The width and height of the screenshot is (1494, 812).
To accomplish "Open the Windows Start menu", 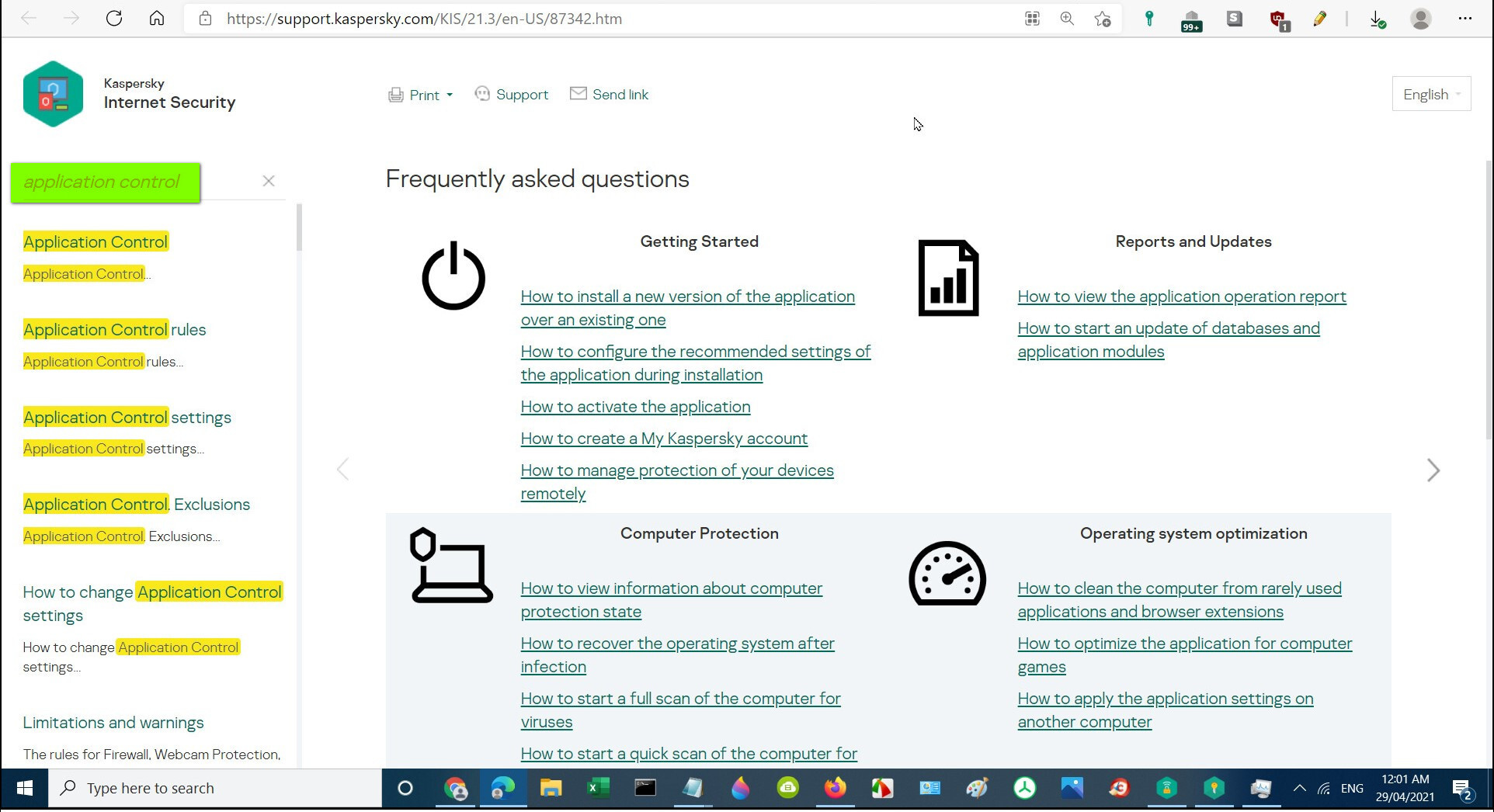I will pyautogui.click(x=24, y=789).
